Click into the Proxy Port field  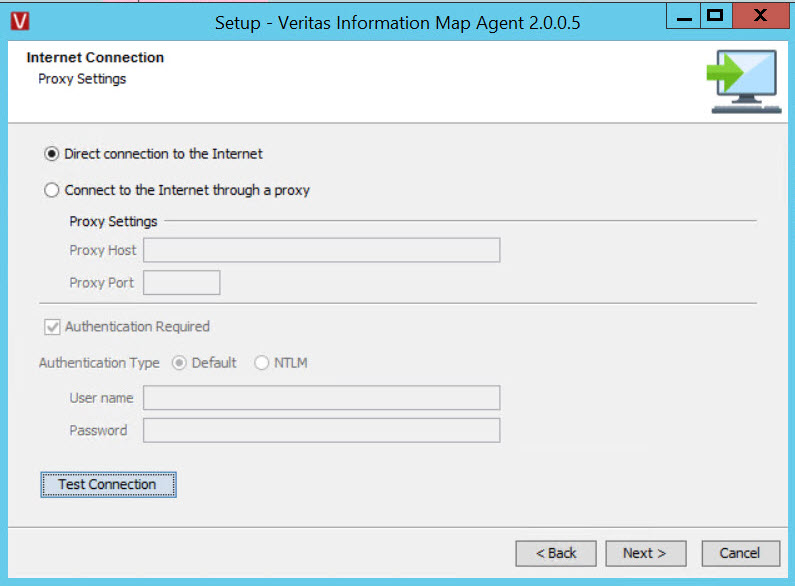pyautogui.click(x=182, y=282)
